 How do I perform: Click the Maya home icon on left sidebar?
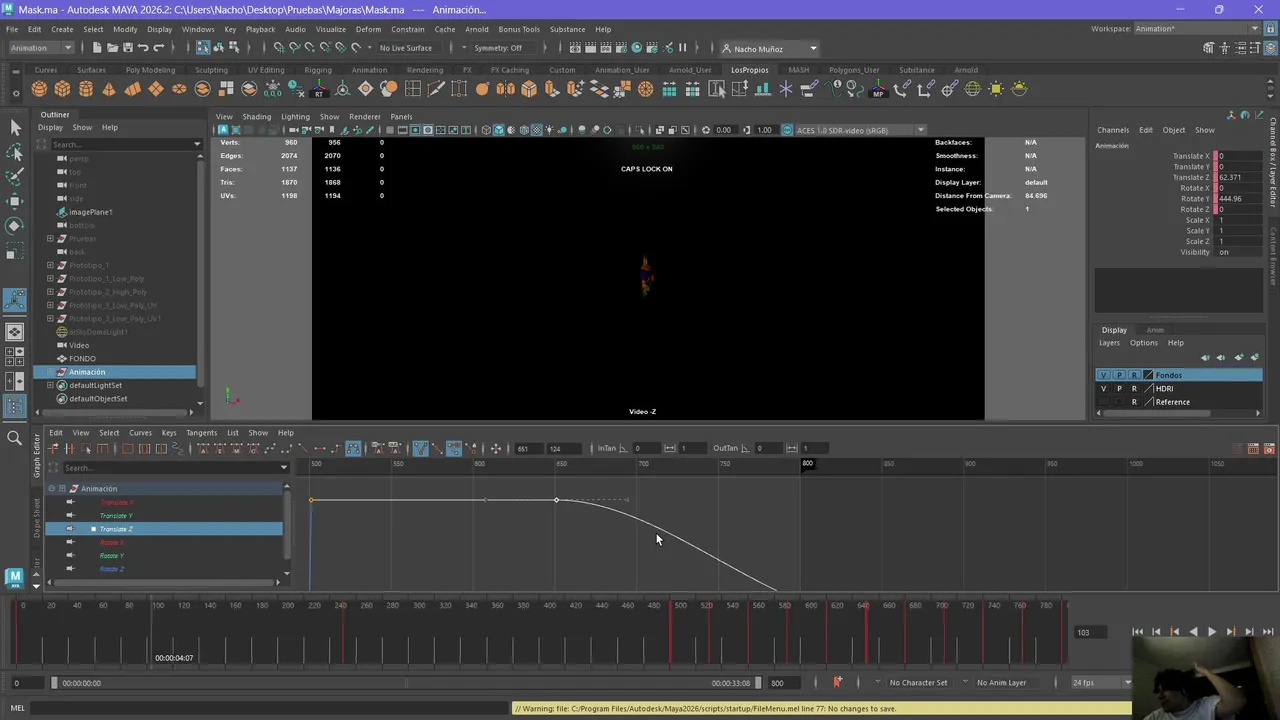coord(14,576)
